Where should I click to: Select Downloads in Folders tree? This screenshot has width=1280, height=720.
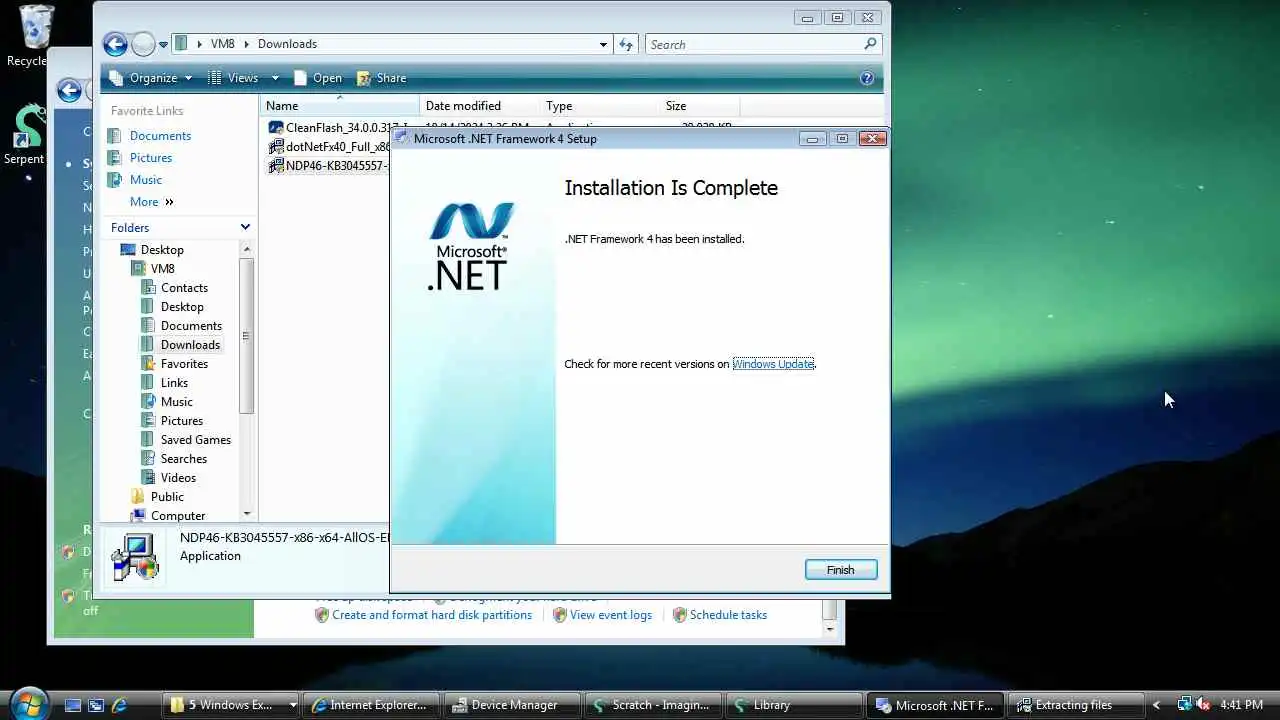(190, 345)
